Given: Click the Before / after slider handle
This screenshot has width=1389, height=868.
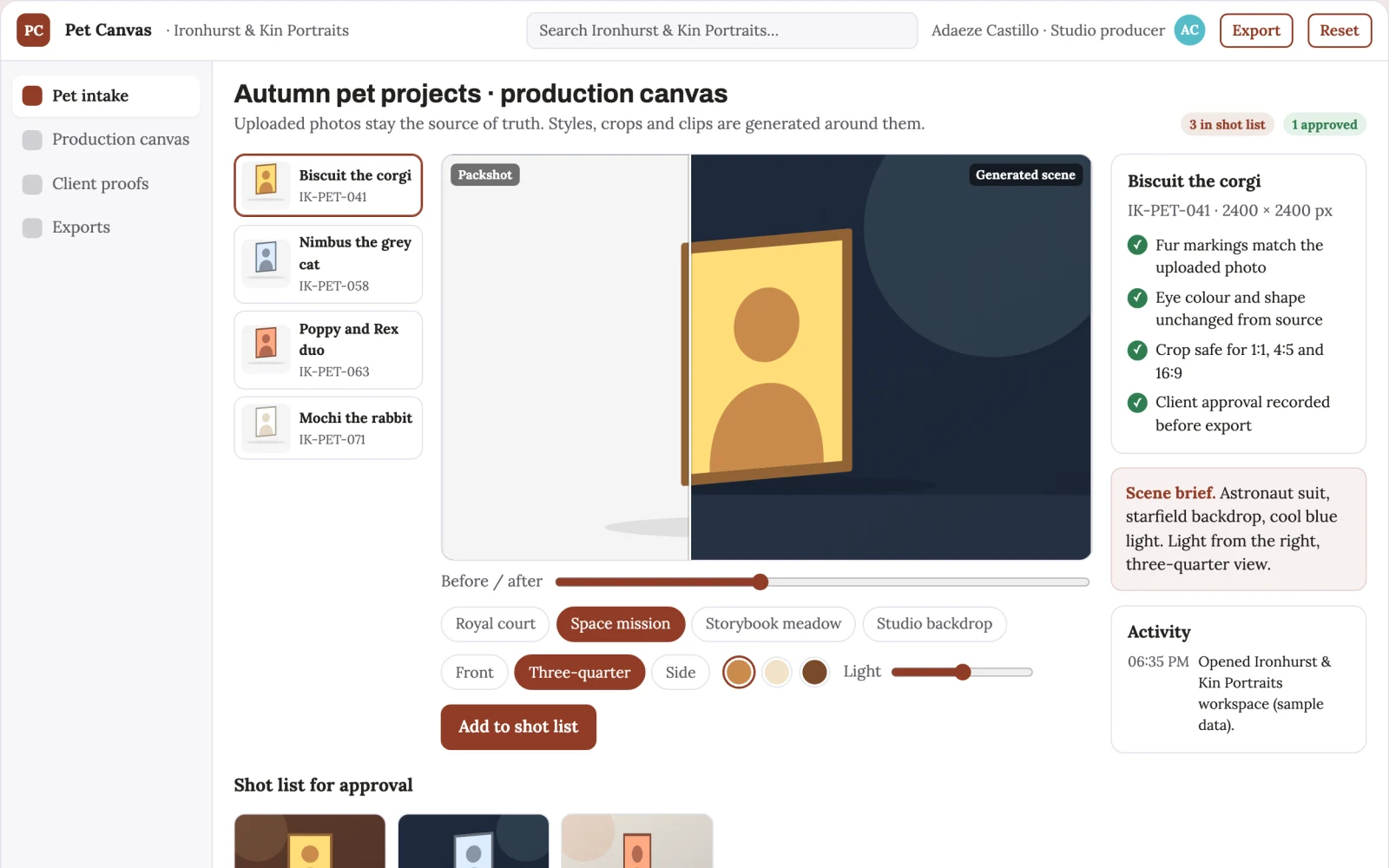Looking at the screenshot, I should 760,582.
